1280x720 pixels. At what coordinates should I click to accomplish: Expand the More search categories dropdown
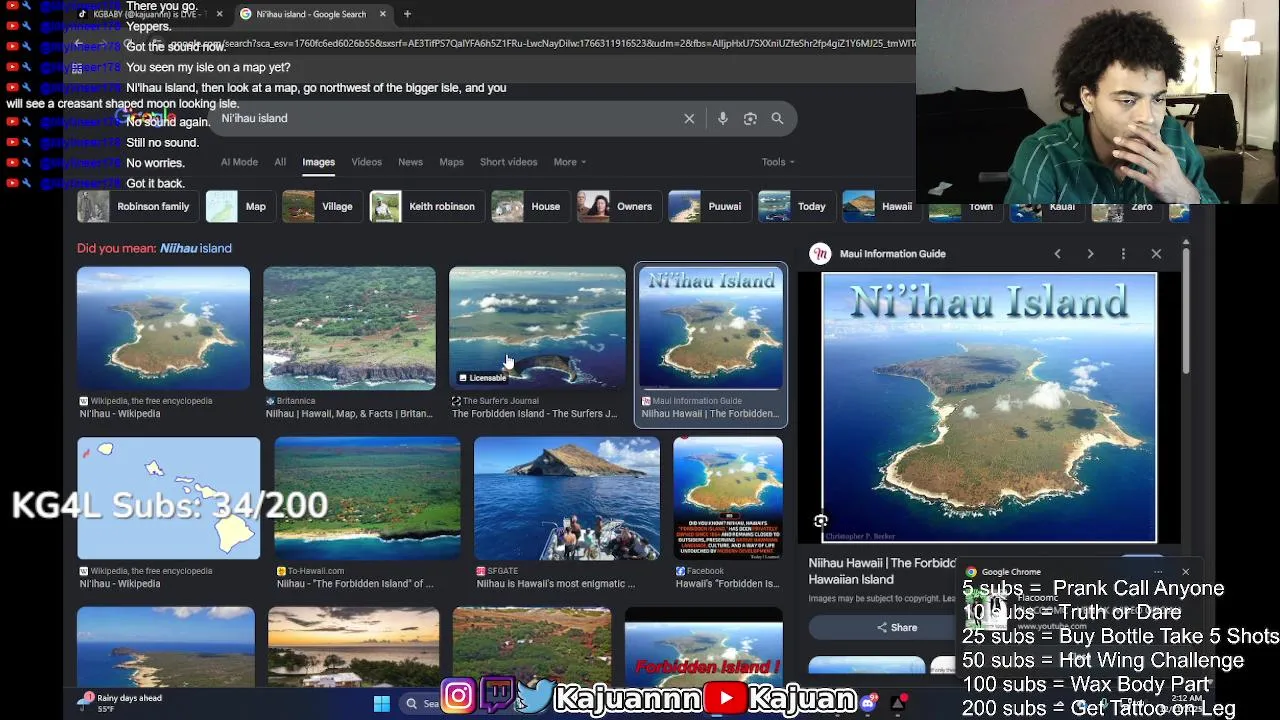pos(569,162)
